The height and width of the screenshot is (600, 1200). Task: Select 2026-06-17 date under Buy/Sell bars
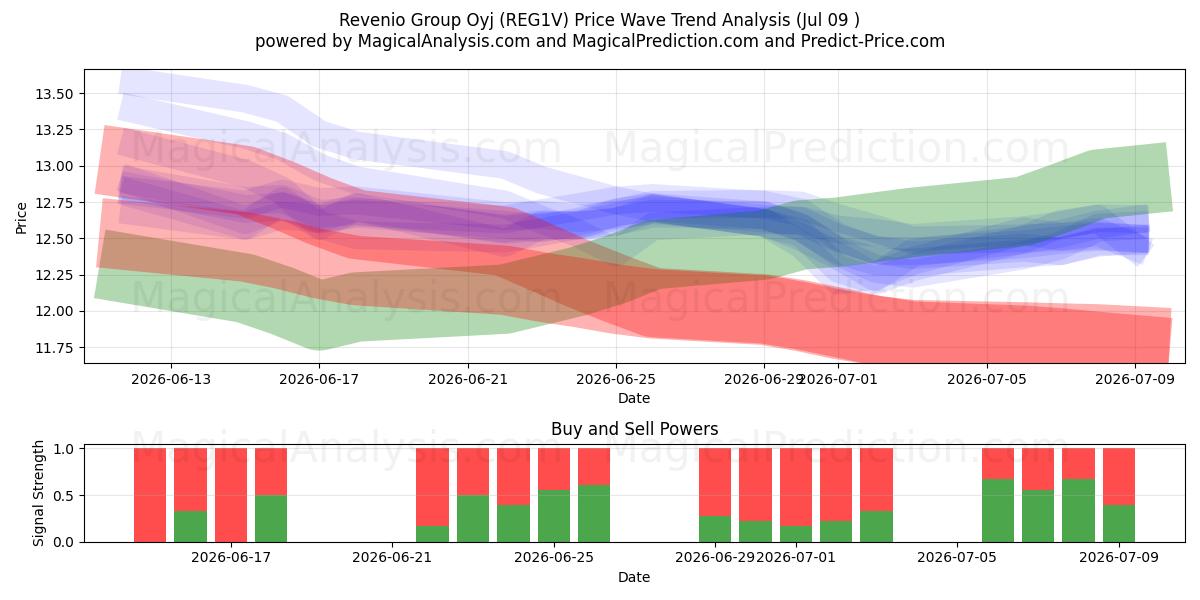231,558
